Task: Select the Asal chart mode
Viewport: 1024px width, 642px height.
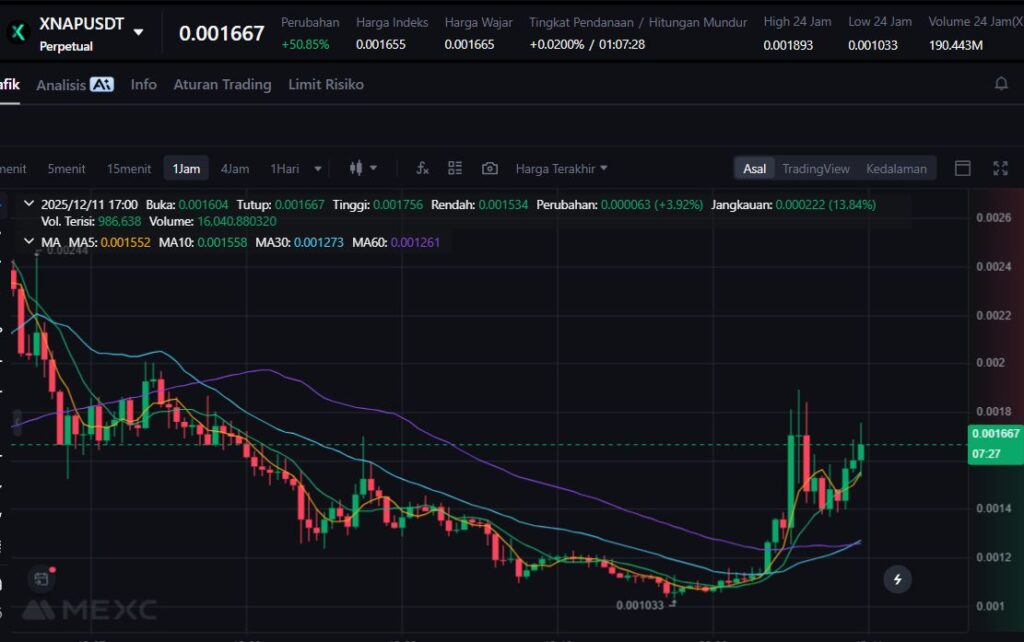Action: (754, 168)
